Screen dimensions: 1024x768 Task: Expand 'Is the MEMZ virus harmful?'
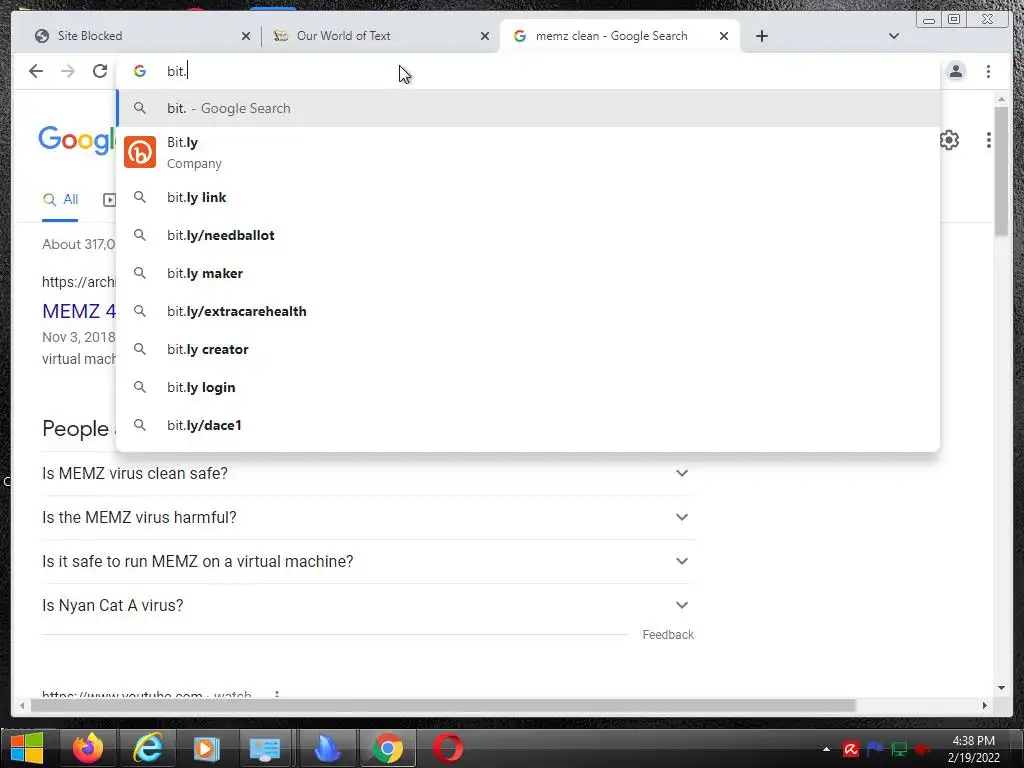pyautogui.click(x=368, y=517)
